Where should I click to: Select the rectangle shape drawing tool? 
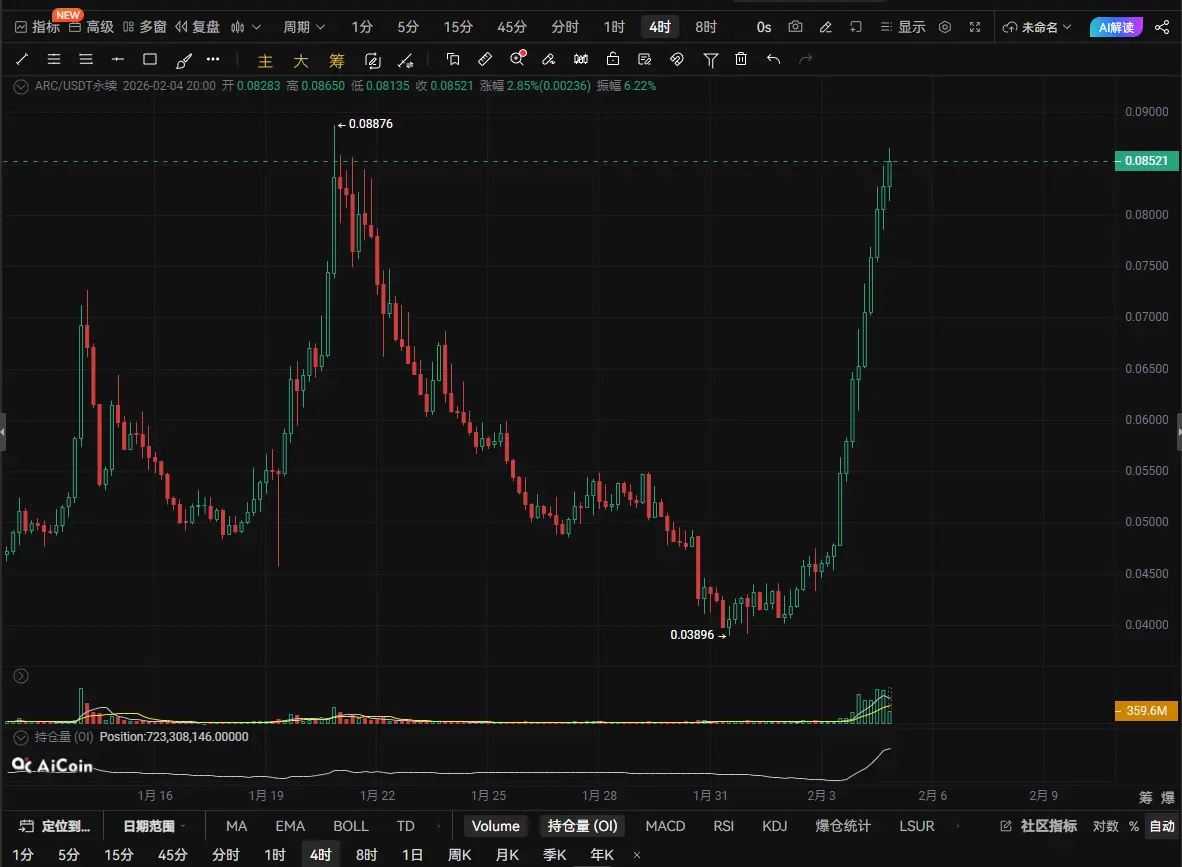(x=150, y=59)
